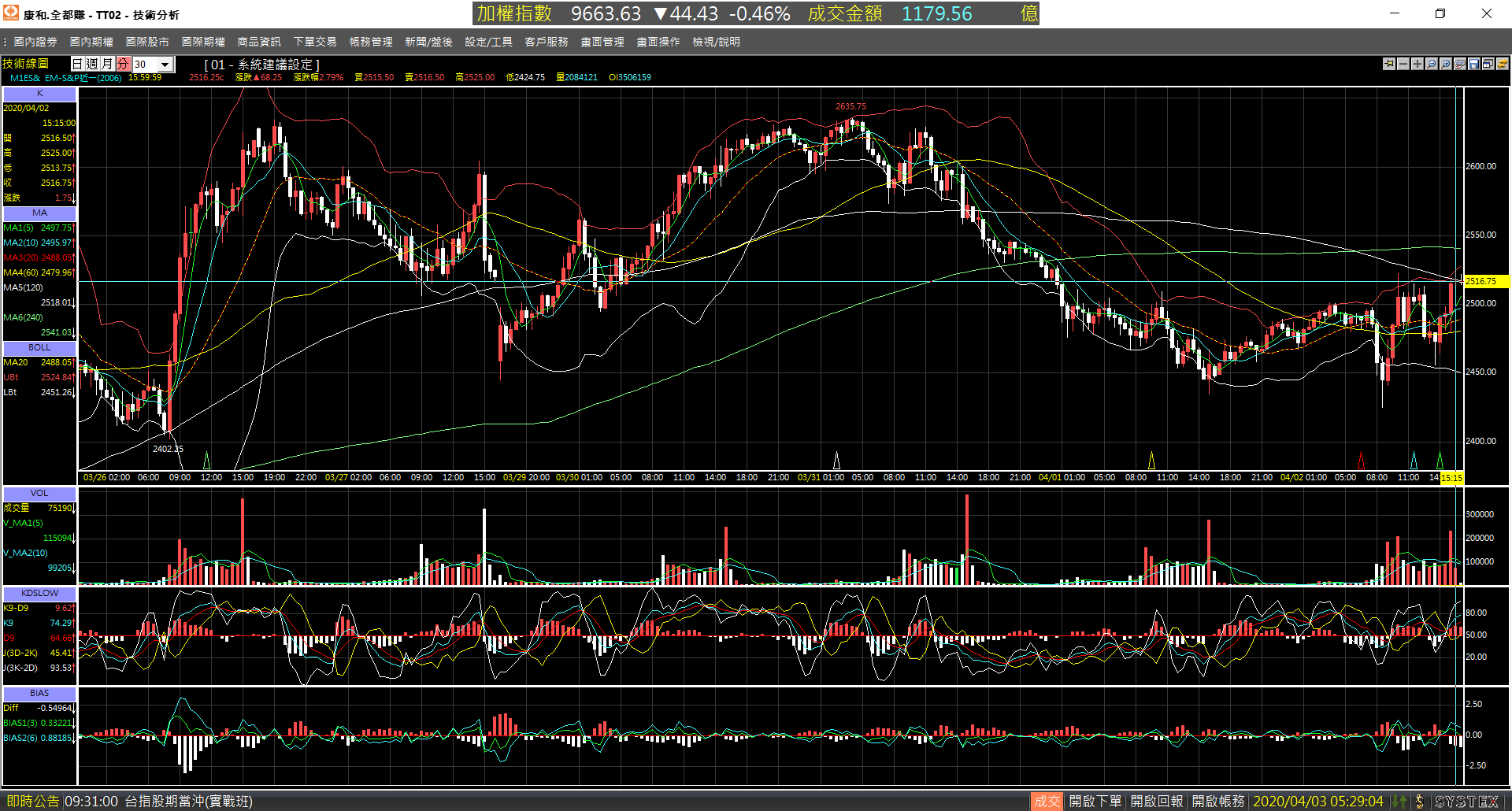Click the UBt Bollinger upper band legend
This screenshot has height=811, width=1512.
click(x=11, y=377)
